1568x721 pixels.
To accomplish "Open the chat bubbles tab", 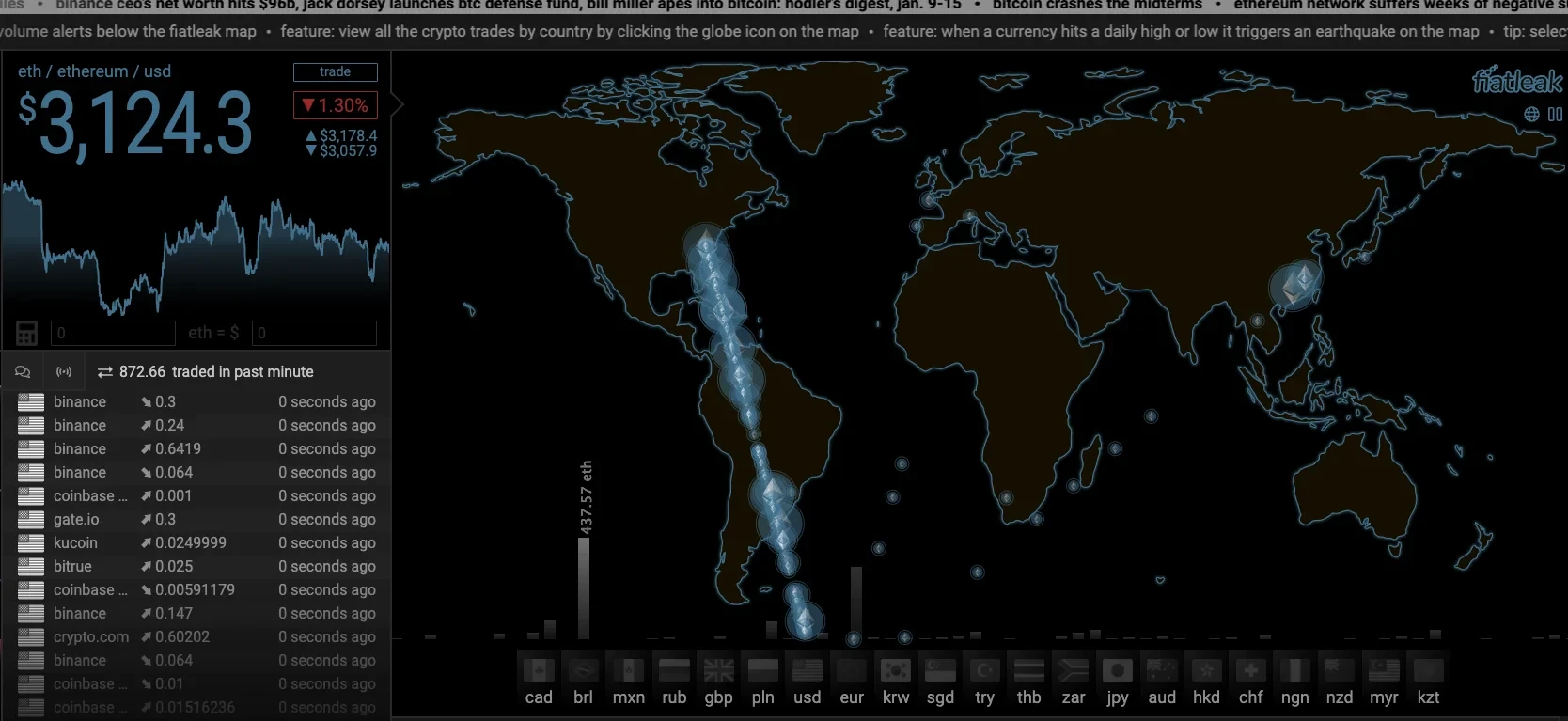I will pyautogui.click(x=23, y=372).
